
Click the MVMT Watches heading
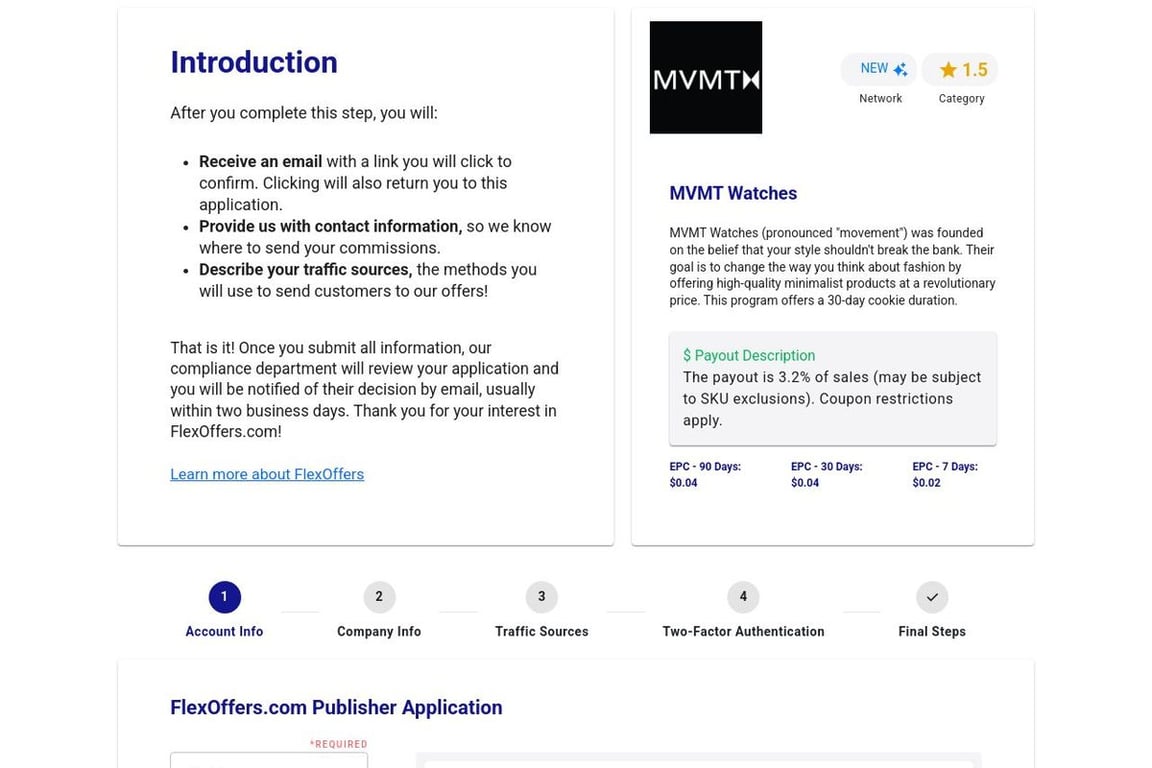pyautogui.click(x=732, y=193)
